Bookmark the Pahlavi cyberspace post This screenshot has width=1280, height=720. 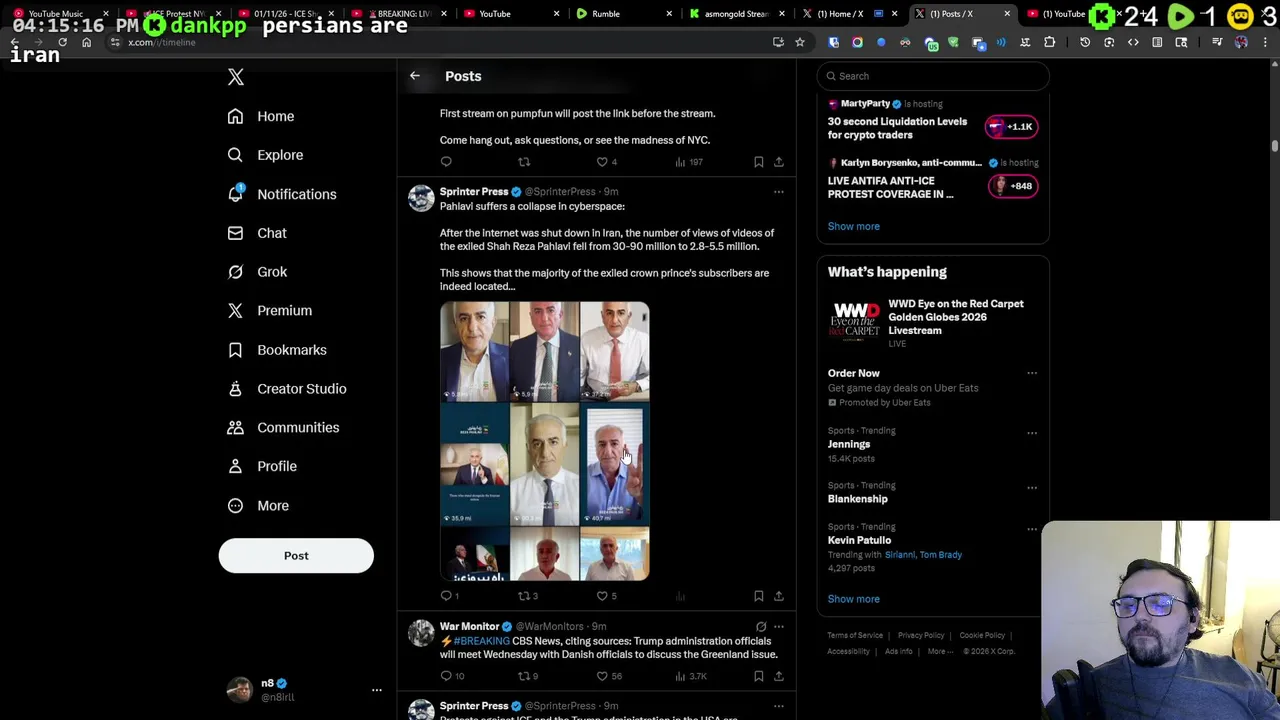(x=759, y=596)
